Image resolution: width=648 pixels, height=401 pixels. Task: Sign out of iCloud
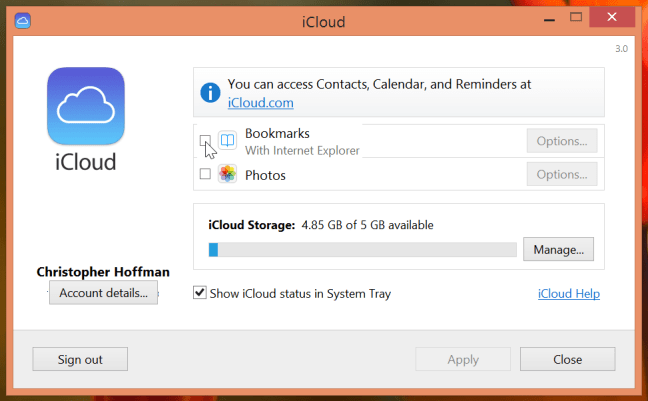click(80, 359)
